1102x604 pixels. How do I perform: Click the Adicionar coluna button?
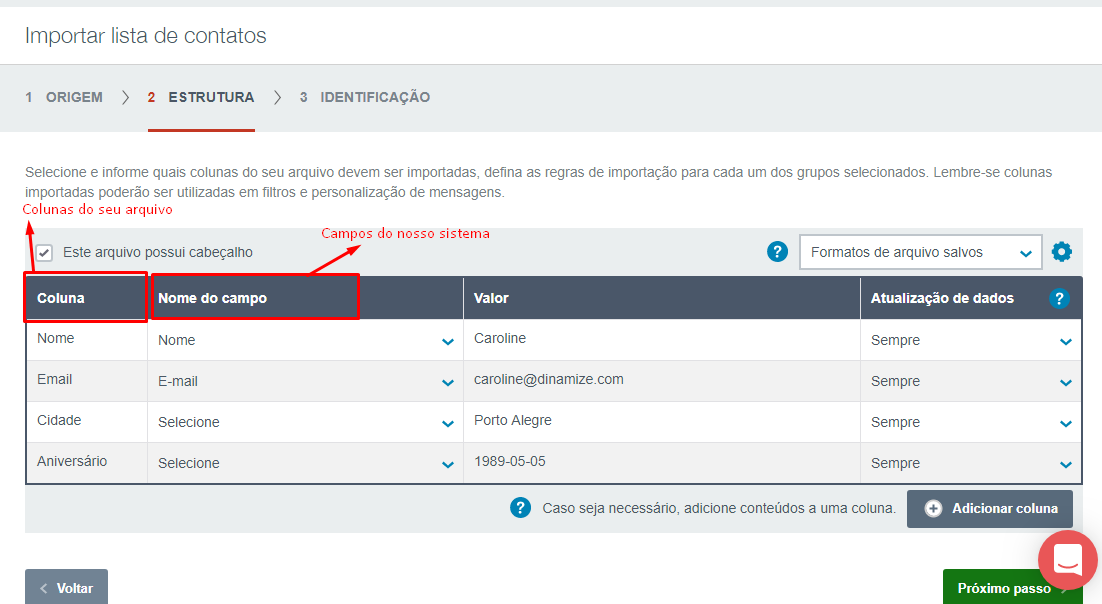tap(990, 508)
